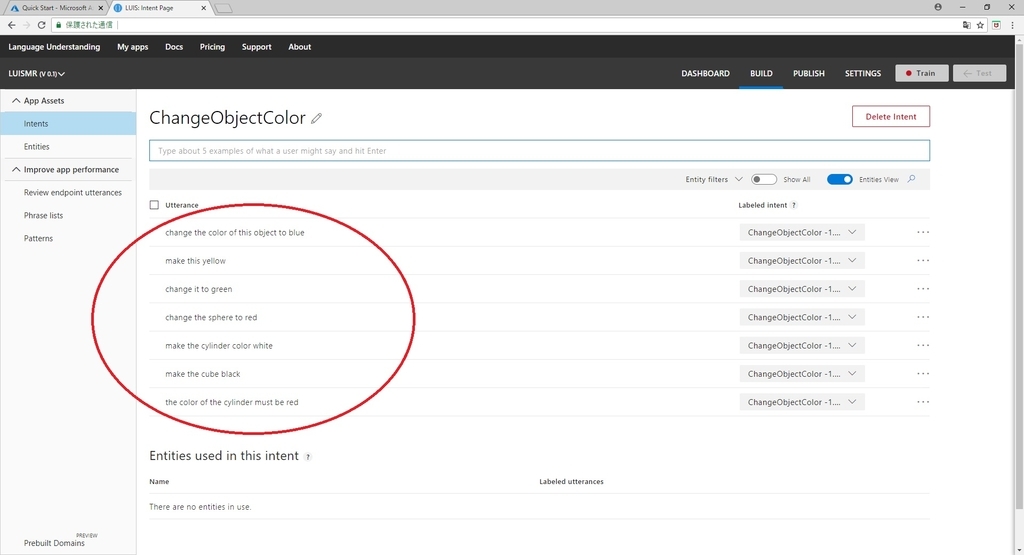This screenshot has height=555, width=1024.
Task: Open Patterns in the sidebar
Action: [x=38, y=238]
